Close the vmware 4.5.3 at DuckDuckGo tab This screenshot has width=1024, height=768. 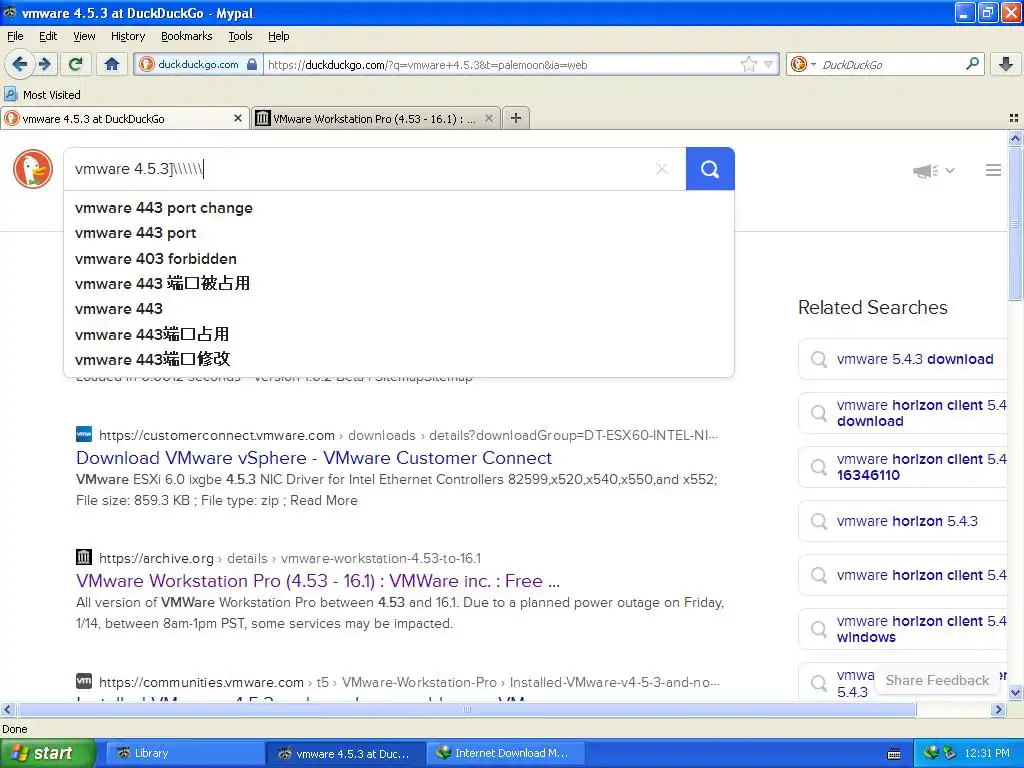[x=238, y=118]
